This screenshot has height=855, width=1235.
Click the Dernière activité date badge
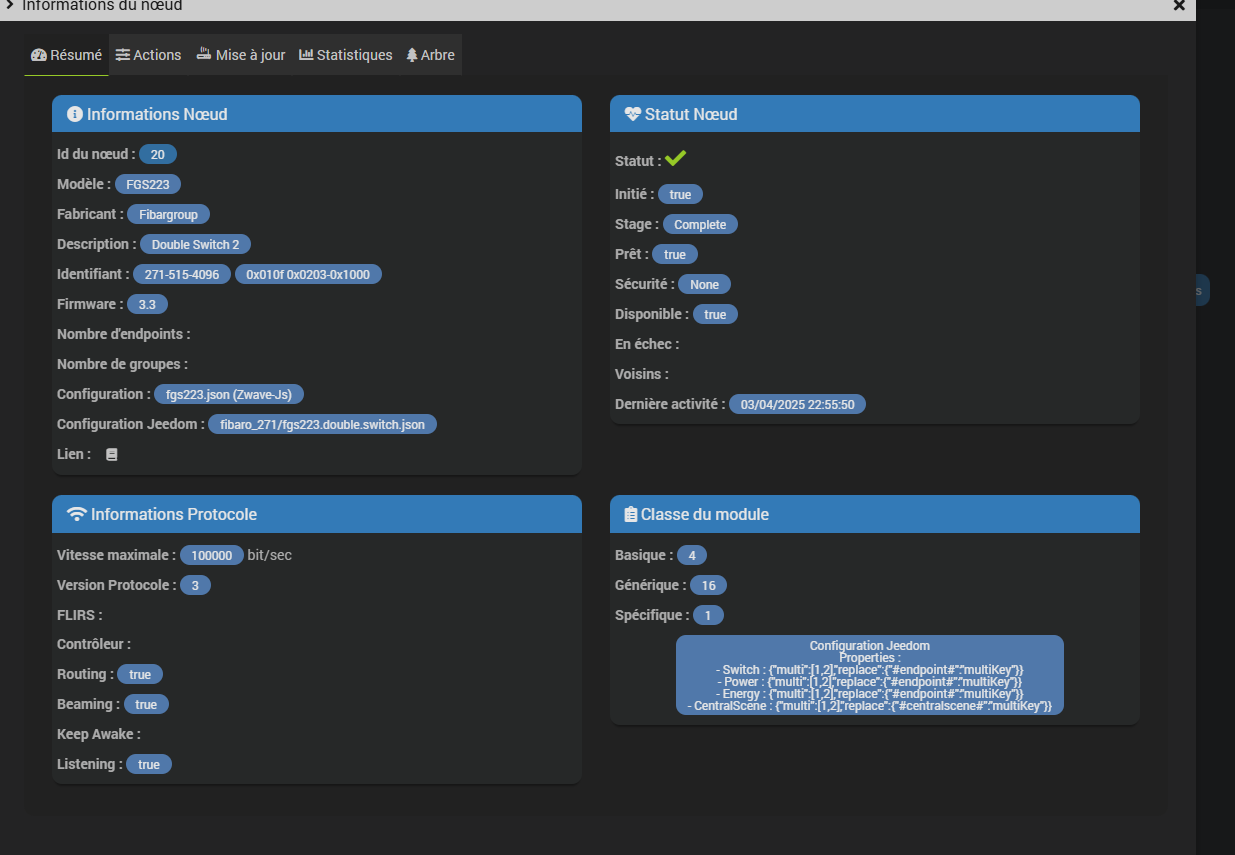(x=797, y=404)
